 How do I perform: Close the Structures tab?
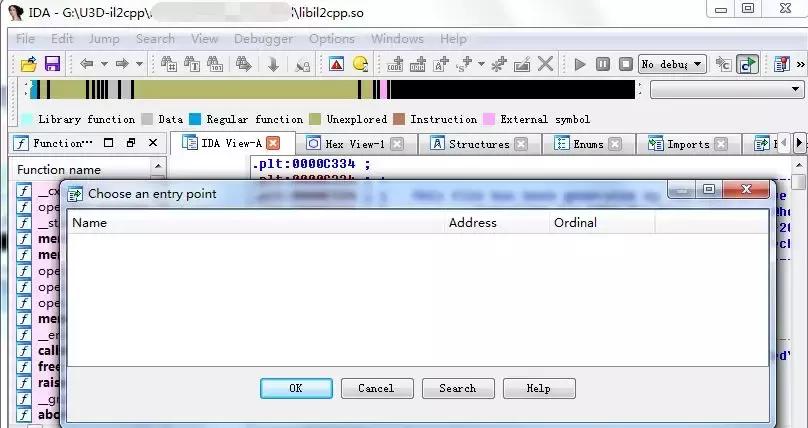(x=521, y=144)
